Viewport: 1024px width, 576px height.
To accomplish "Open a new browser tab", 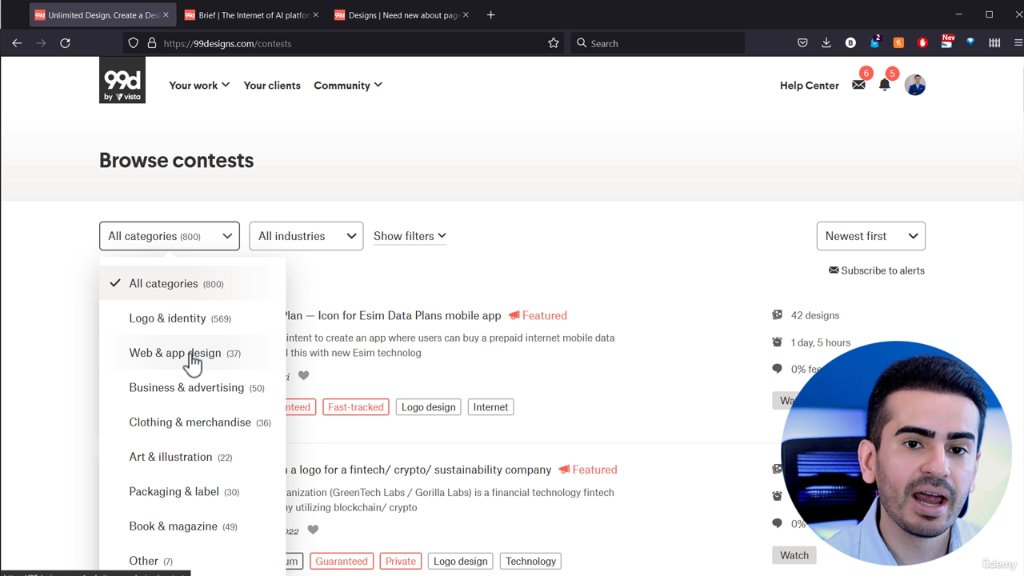I will click(490, 14).
